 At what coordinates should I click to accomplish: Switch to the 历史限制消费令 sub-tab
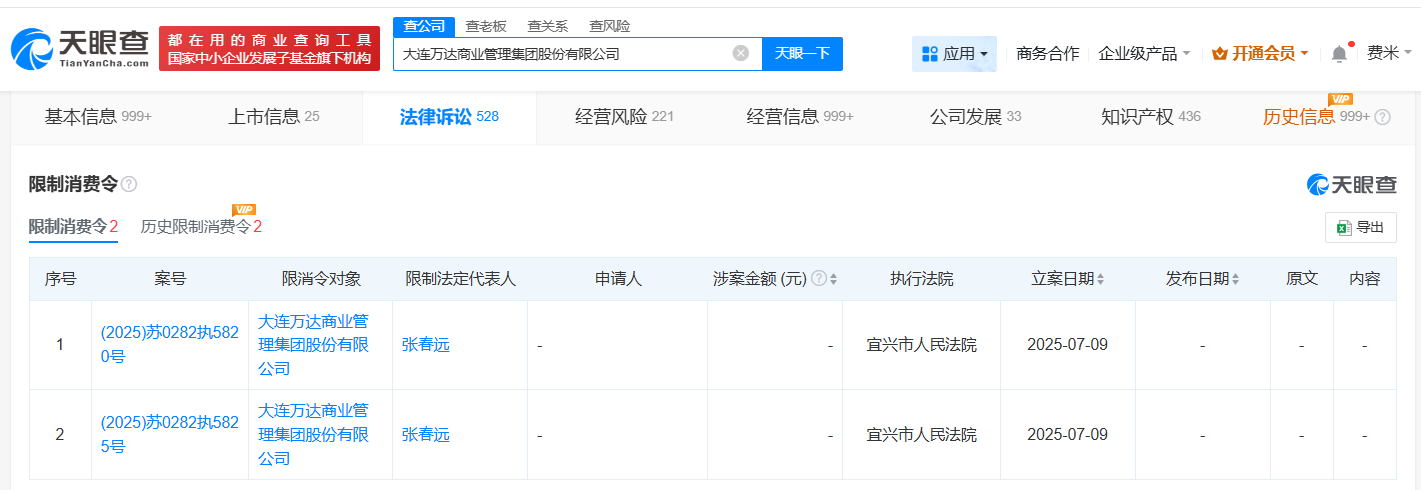200,227
